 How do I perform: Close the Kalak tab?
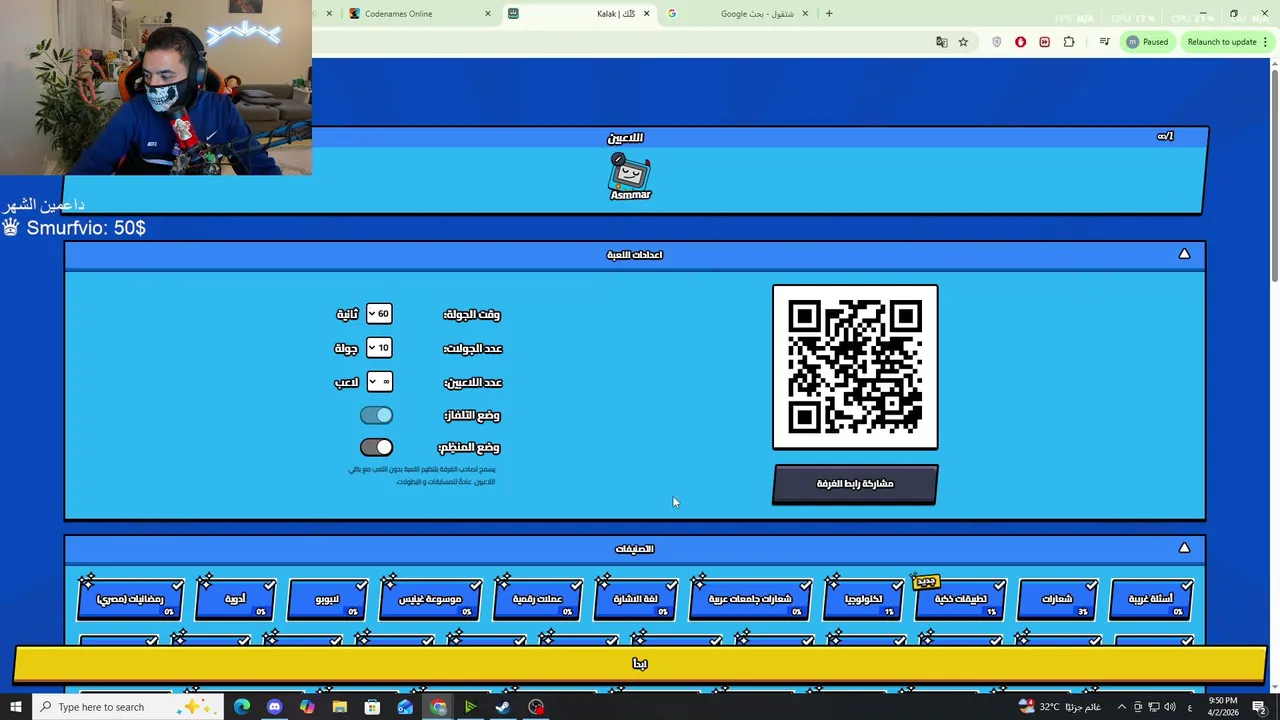[x=646, y=14]
